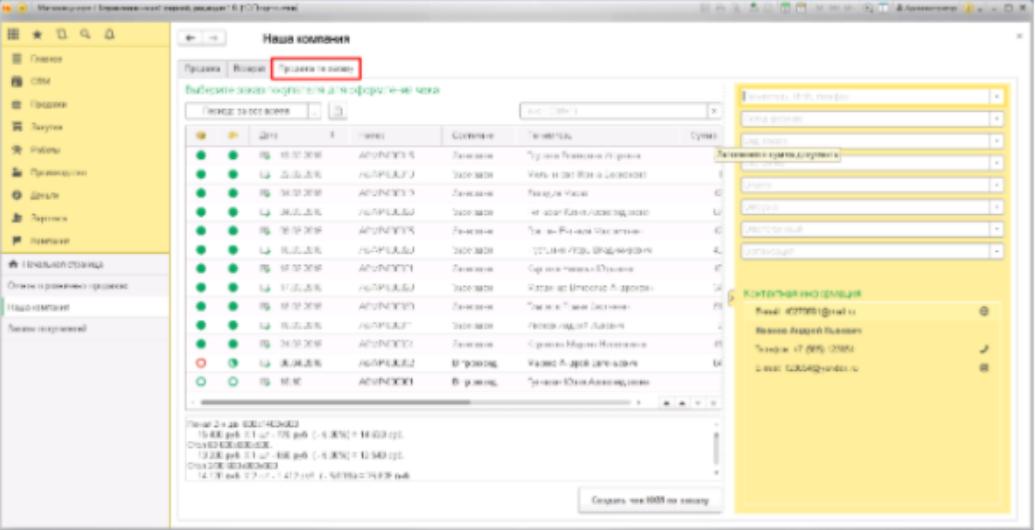Image resolution: width=1035 pixels, height=530 pixels.
Task: Open Заказы покупателей in the open windows list
Action: (x=48, y=328)
